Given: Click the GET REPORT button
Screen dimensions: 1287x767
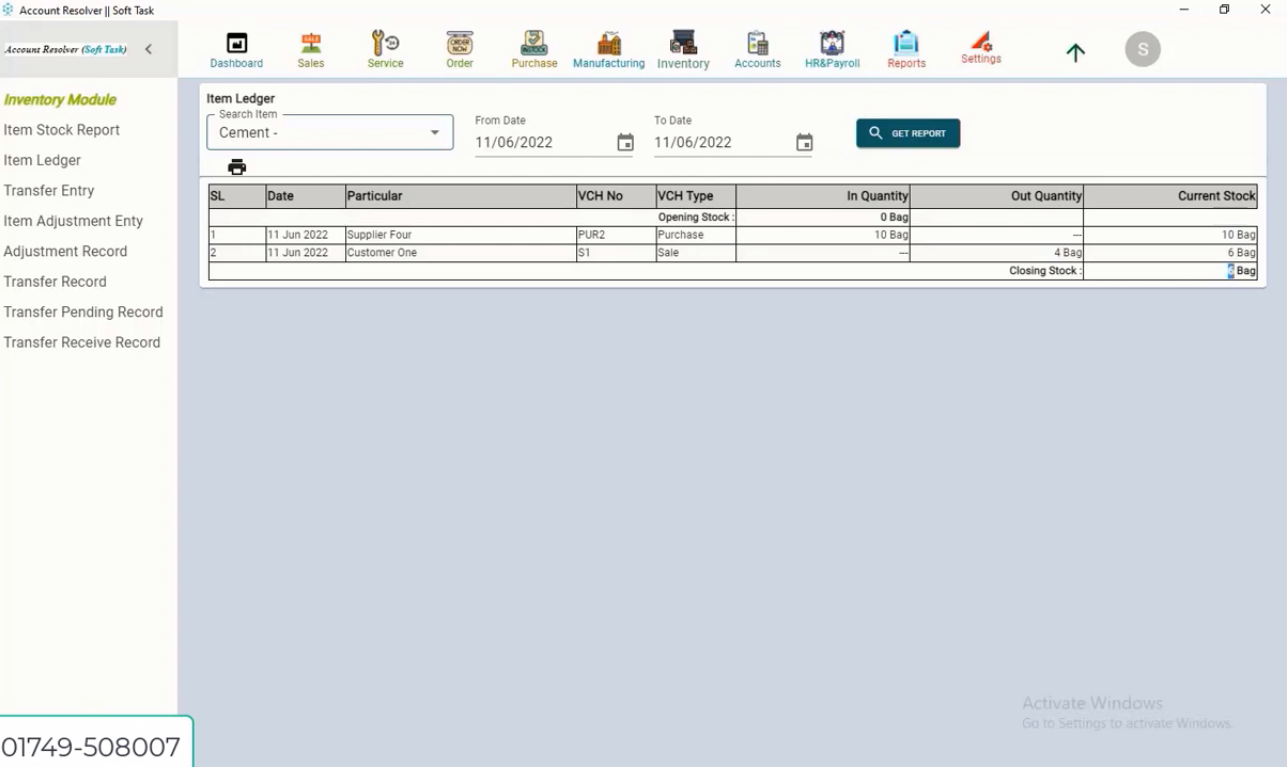Looking at the screenshot, I should point(907,132).
